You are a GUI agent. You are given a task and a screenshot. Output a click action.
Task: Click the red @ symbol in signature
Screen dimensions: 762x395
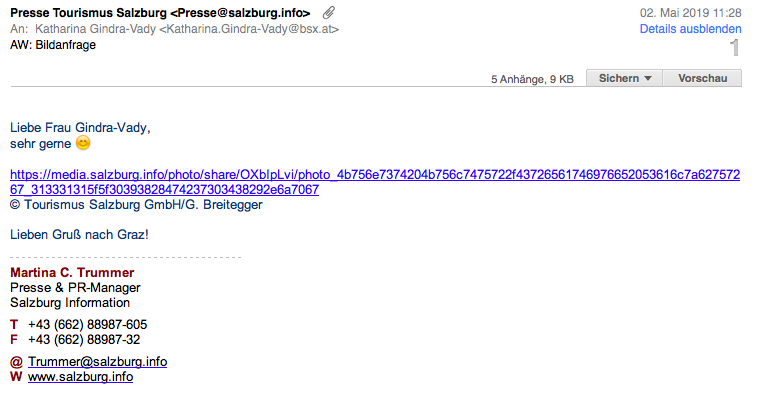pos(16,361)
